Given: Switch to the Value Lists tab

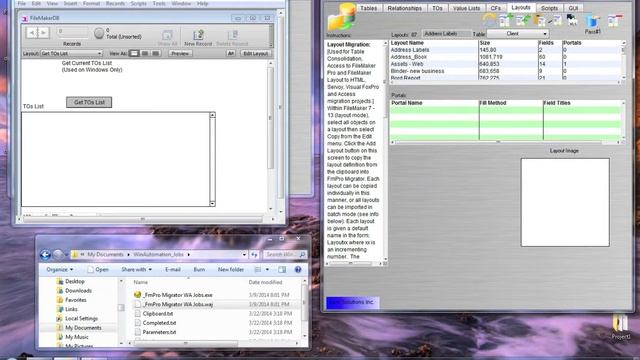Looking at the screenshot, I should (467, 8).
